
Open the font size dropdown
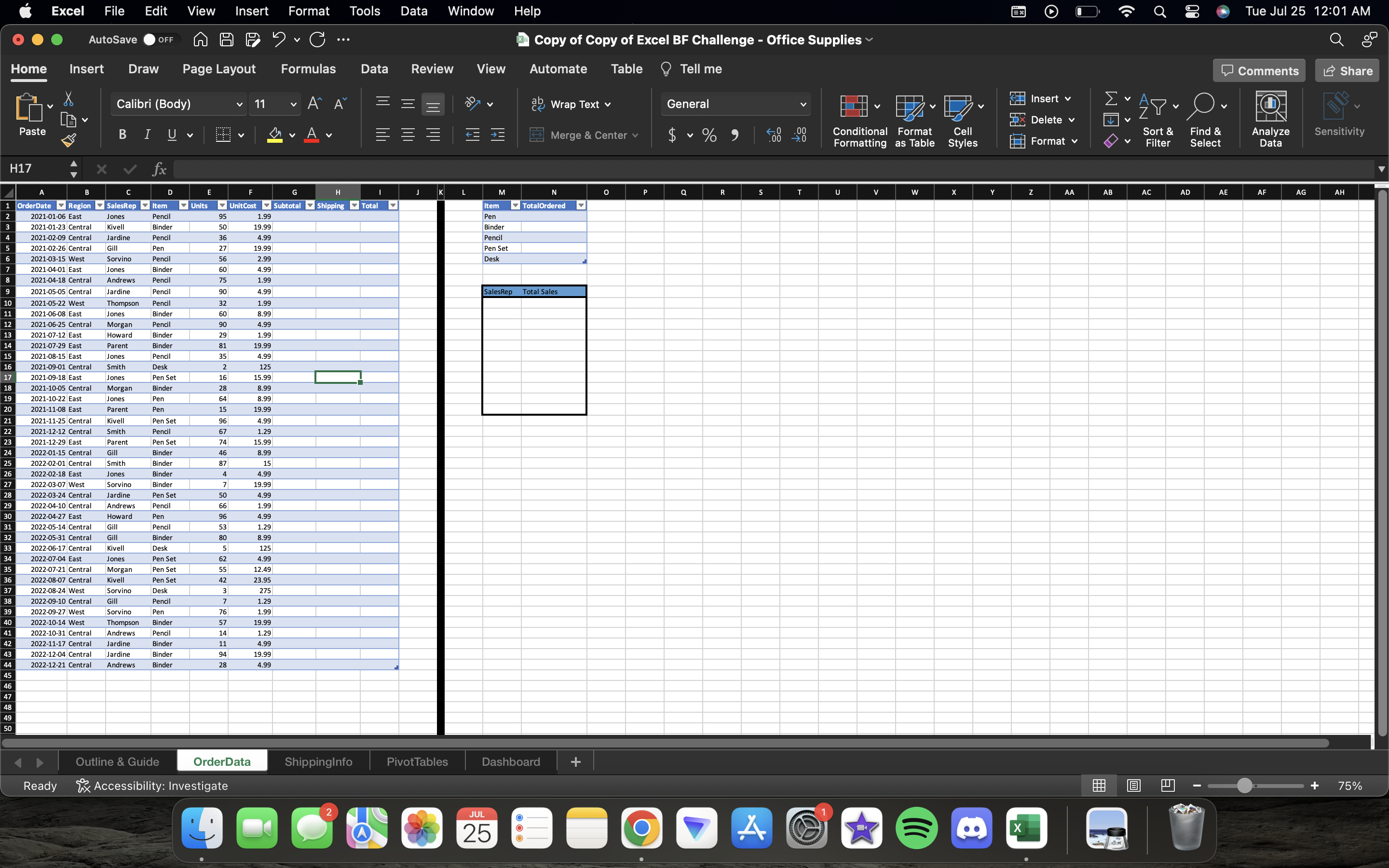tap(293, 104)
